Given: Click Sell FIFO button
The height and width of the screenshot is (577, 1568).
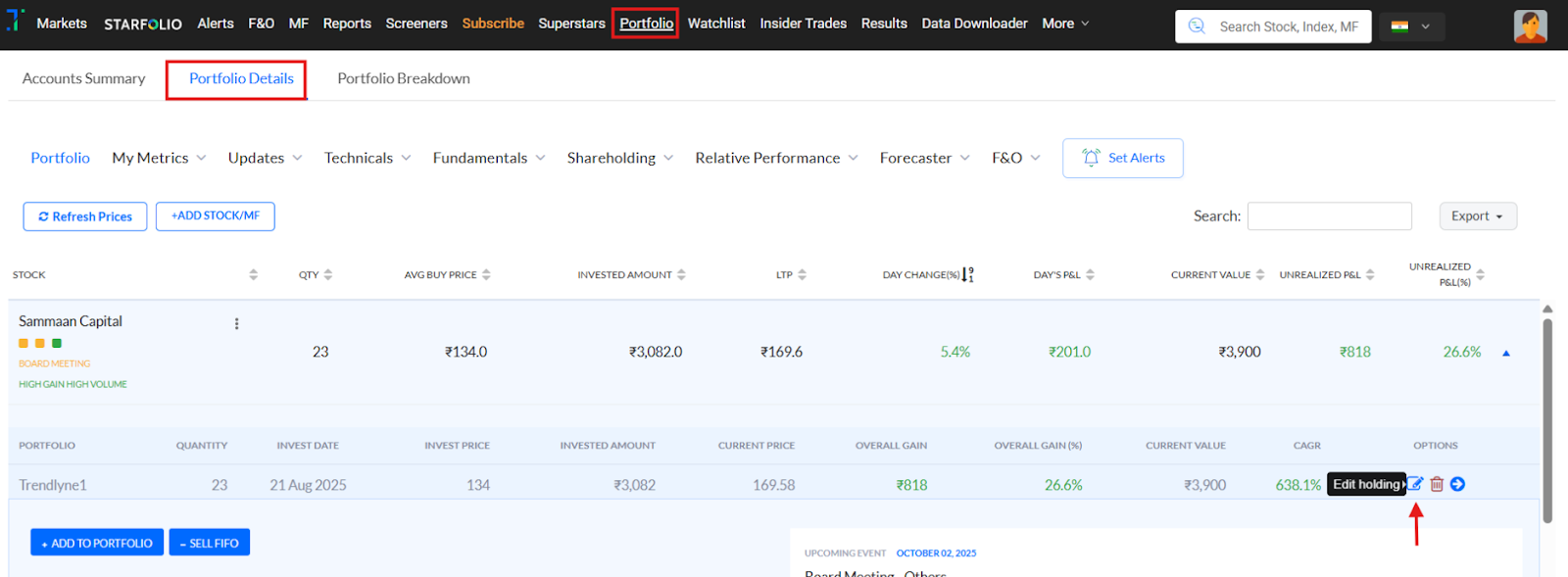Looking at the screenshot, I should click(210, 543).
